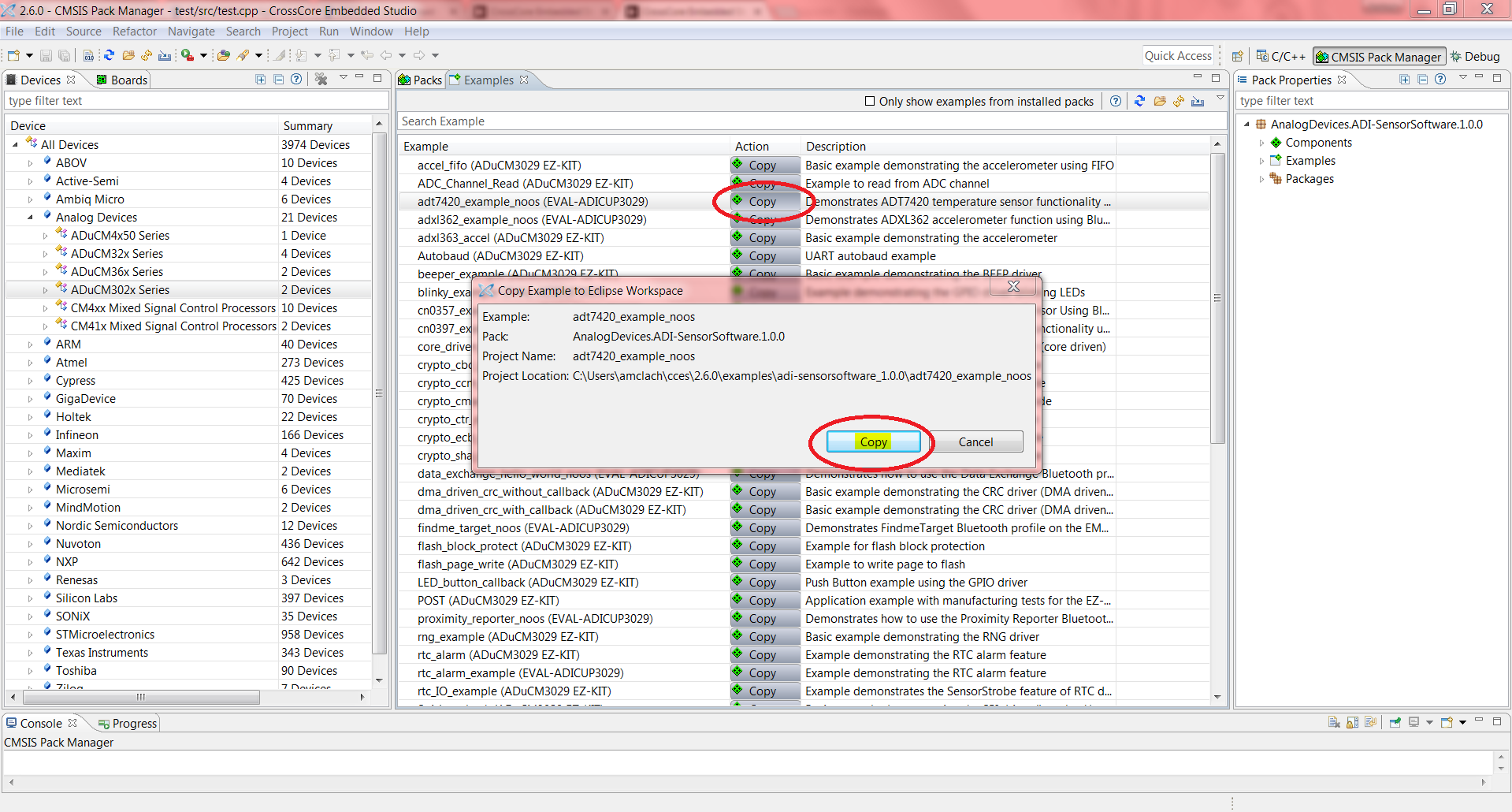The width and height of the screenshot is (1512, 812).
Task: Click Copy in the Copy Example dialog
Action: pyautogui.click(x=873, y=442)
